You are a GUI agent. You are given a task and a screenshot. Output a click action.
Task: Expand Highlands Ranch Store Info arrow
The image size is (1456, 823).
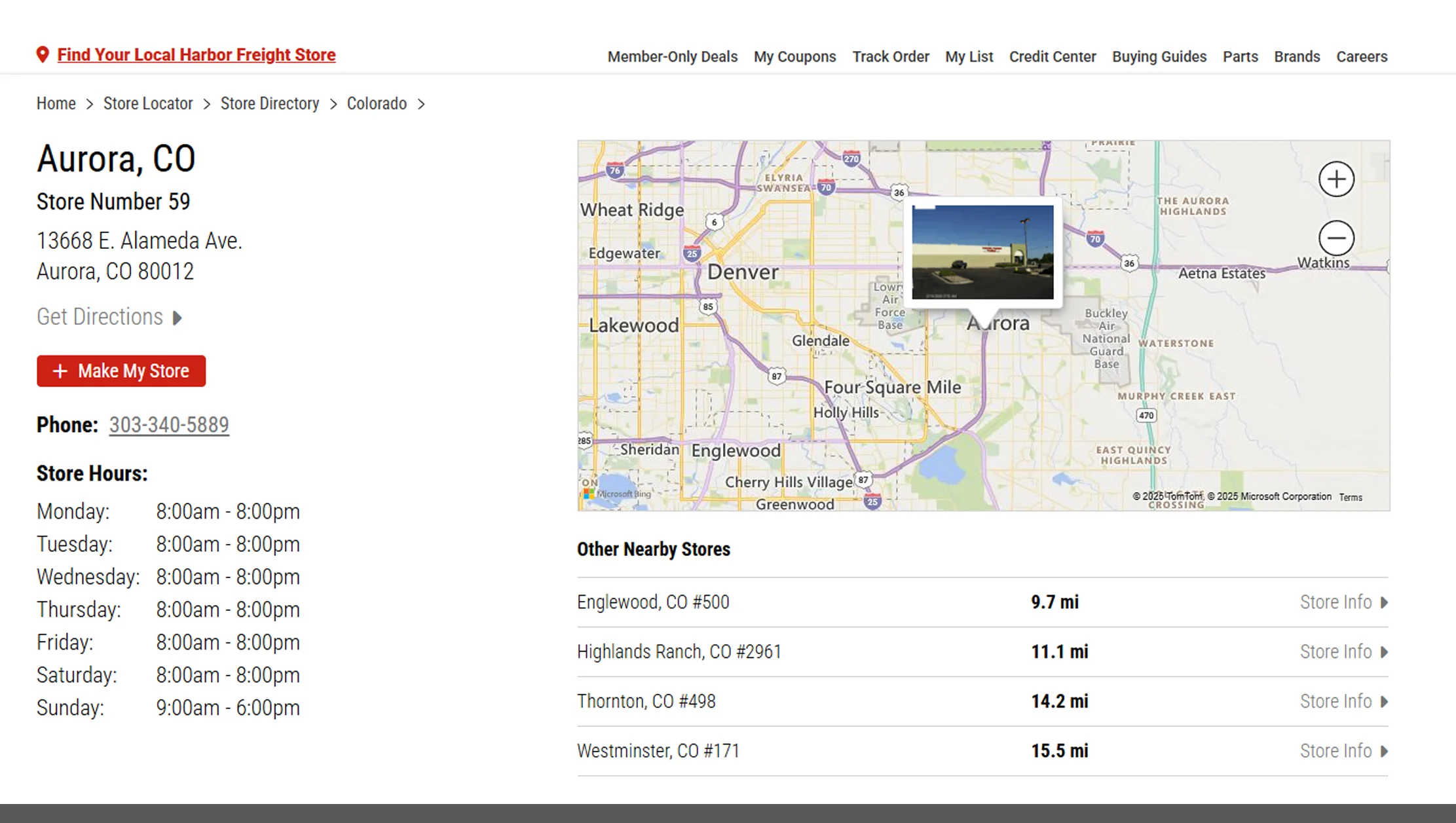pos(1384,652)
